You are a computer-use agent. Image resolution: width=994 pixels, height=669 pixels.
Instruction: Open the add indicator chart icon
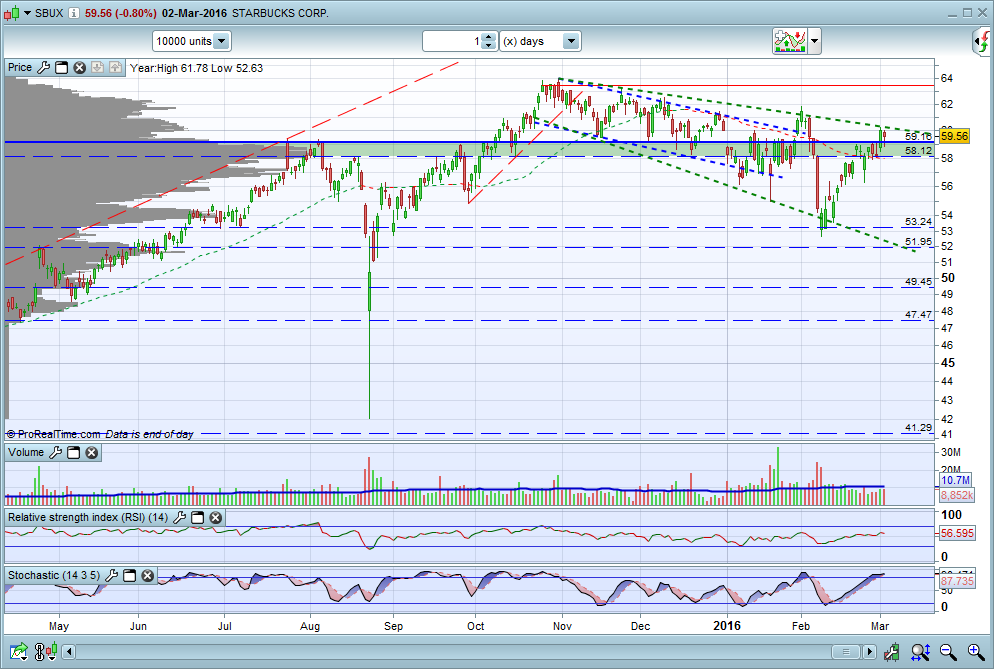(x=789, y=41)
